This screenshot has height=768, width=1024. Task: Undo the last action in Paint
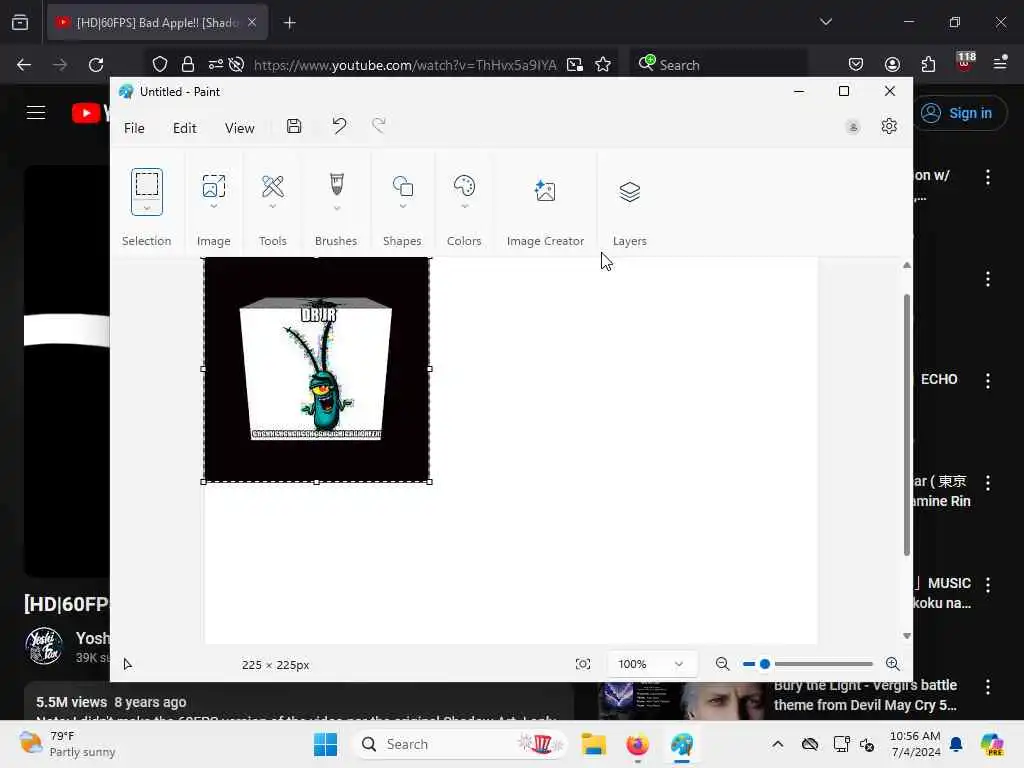[x=339, y=125]
